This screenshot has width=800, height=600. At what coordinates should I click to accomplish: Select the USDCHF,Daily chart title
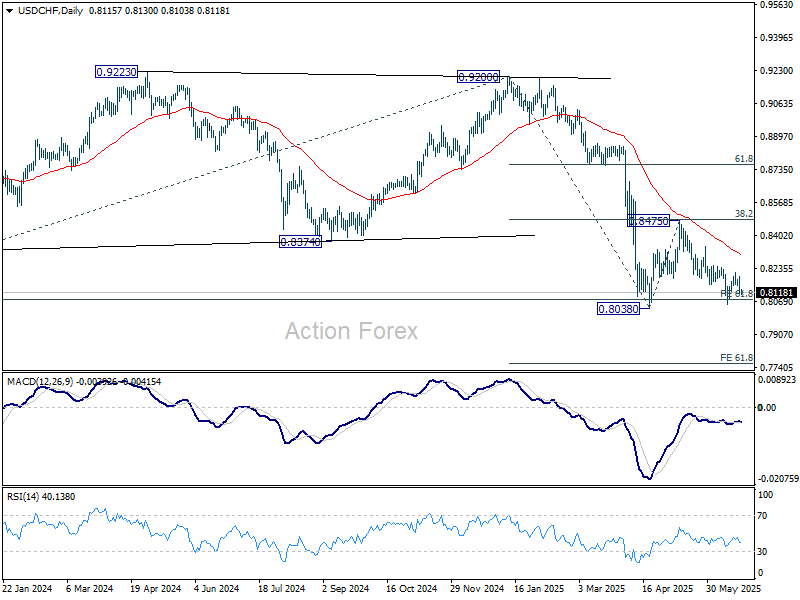click(x=51, y=11)
